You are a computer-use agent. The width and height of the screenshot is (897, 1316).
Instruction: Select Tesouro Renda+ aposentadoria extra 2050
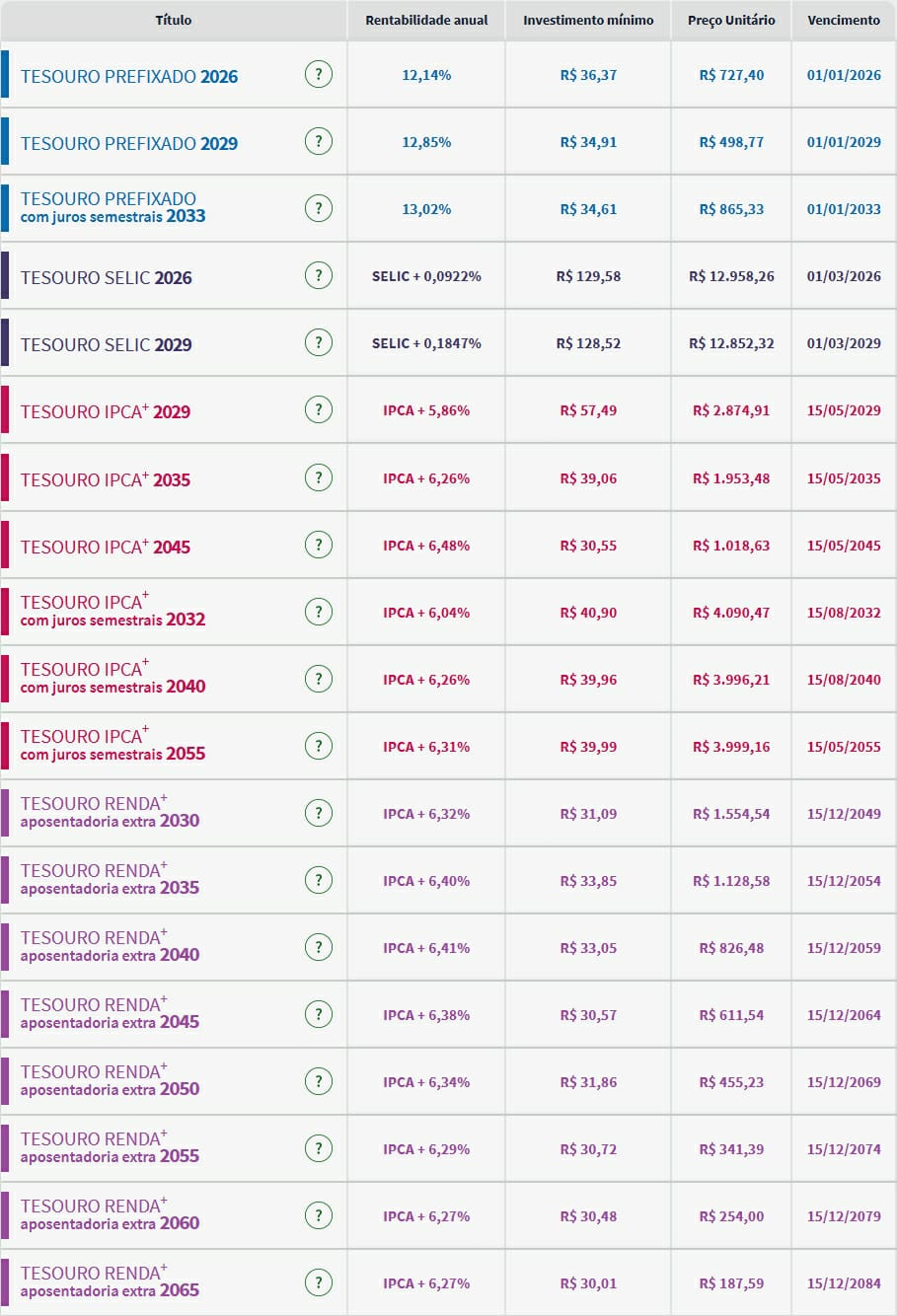(111, 1079)
